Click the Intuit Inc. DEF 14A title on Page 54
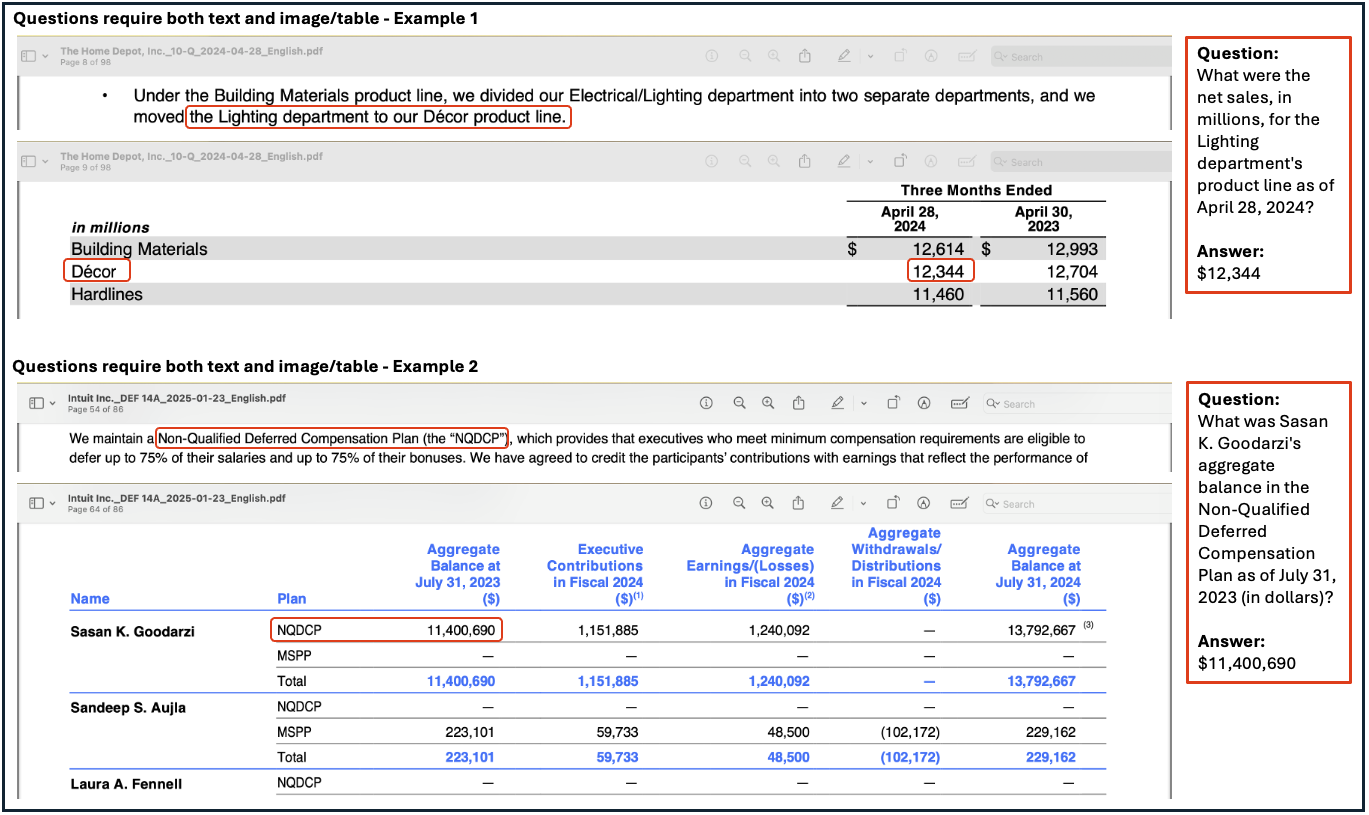 [176, 398]
